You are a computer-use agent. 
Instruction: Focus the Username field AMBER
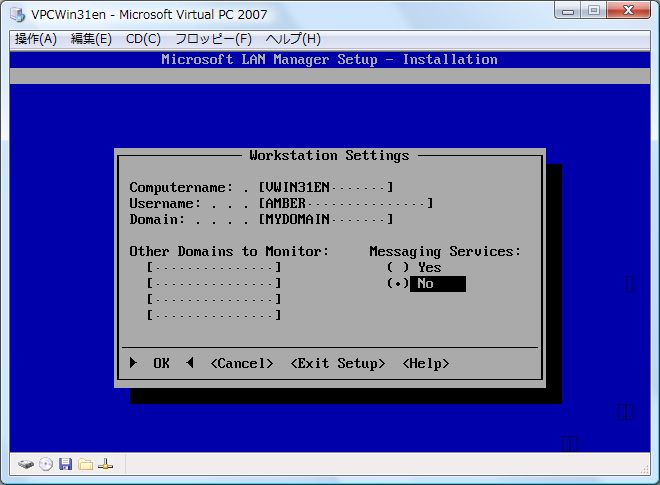click(346, 203)
